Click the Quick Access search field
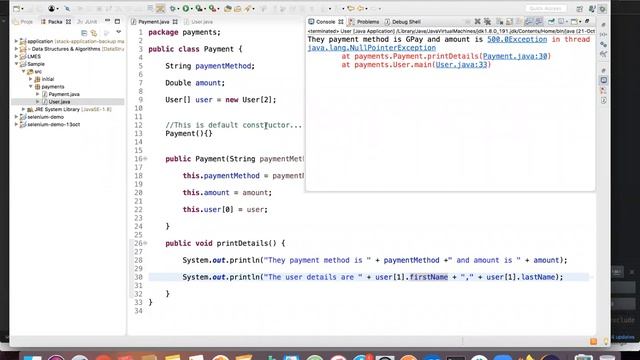Screen dimensions: 640x360 (x=546, y=9)
